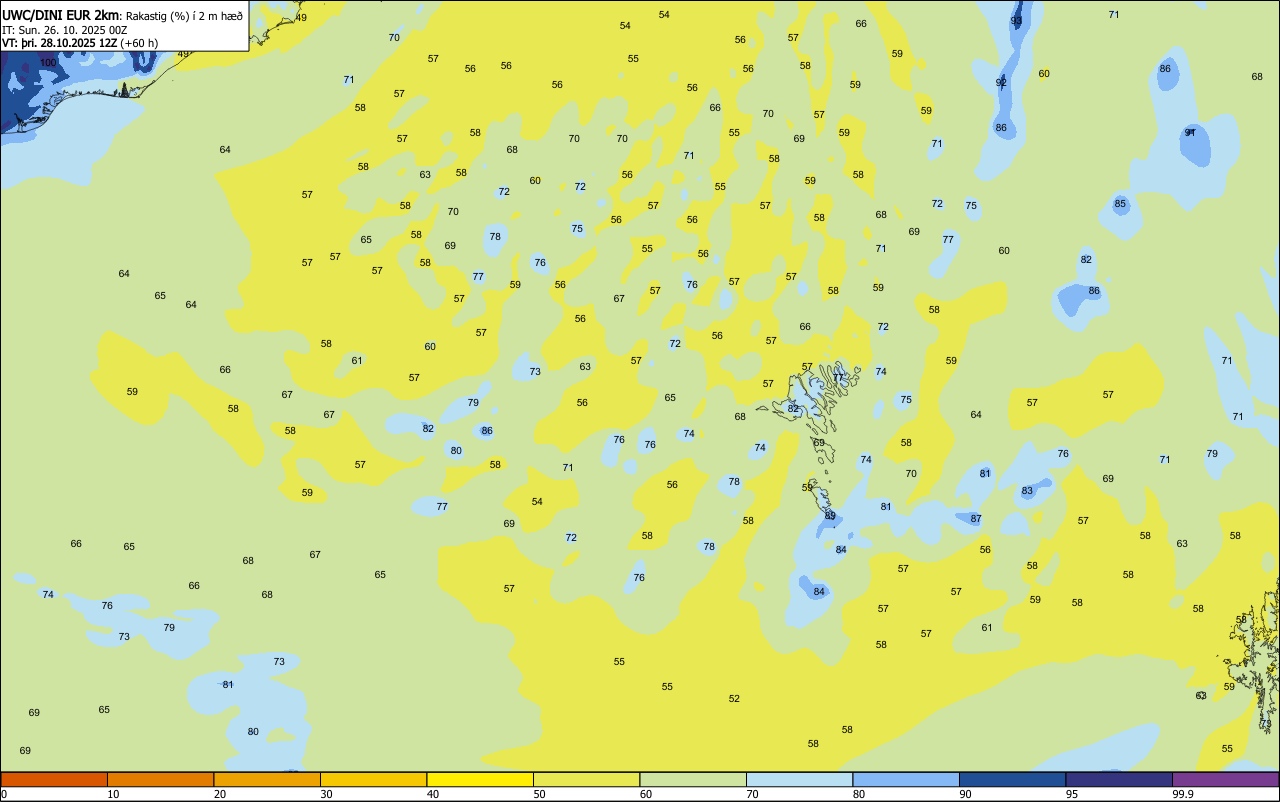Click the map value "100" in dark blue area

[x=48, y=63]
